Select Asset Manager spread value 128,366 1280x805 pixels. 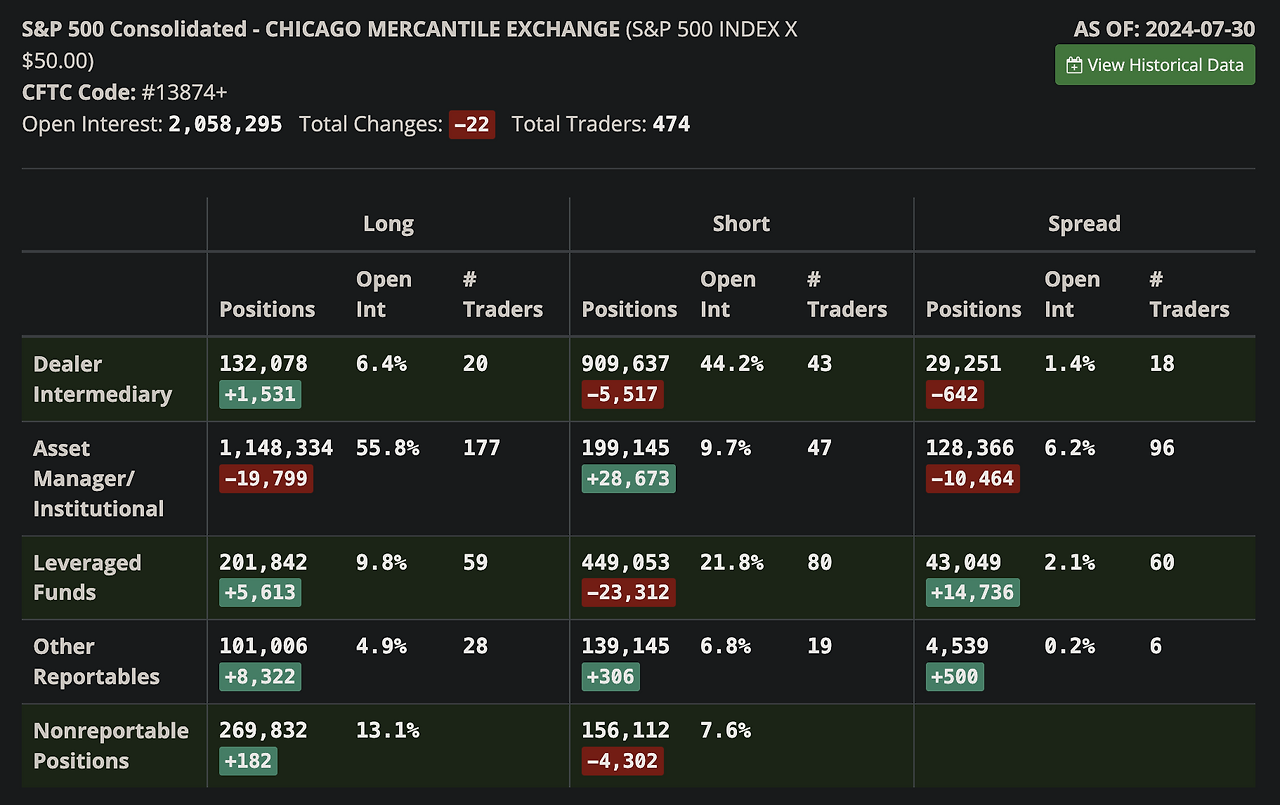[x=970, y=447]
